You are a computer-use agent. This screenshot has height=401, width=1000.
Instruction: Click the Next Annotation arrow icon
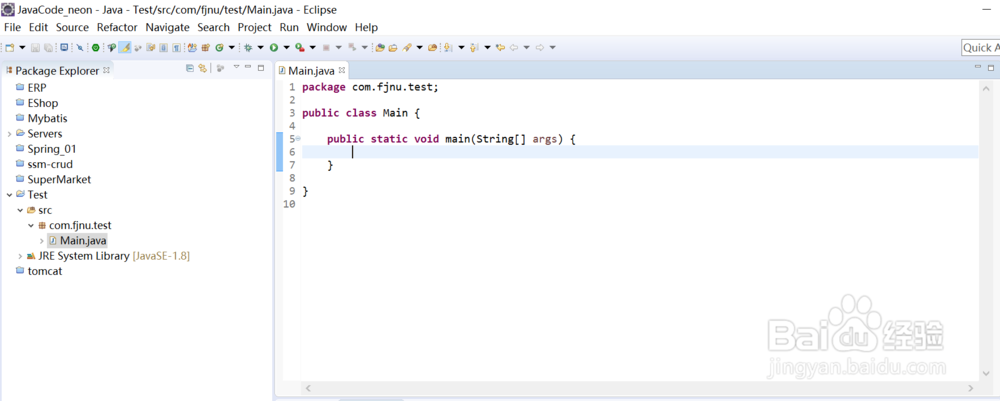447,47
